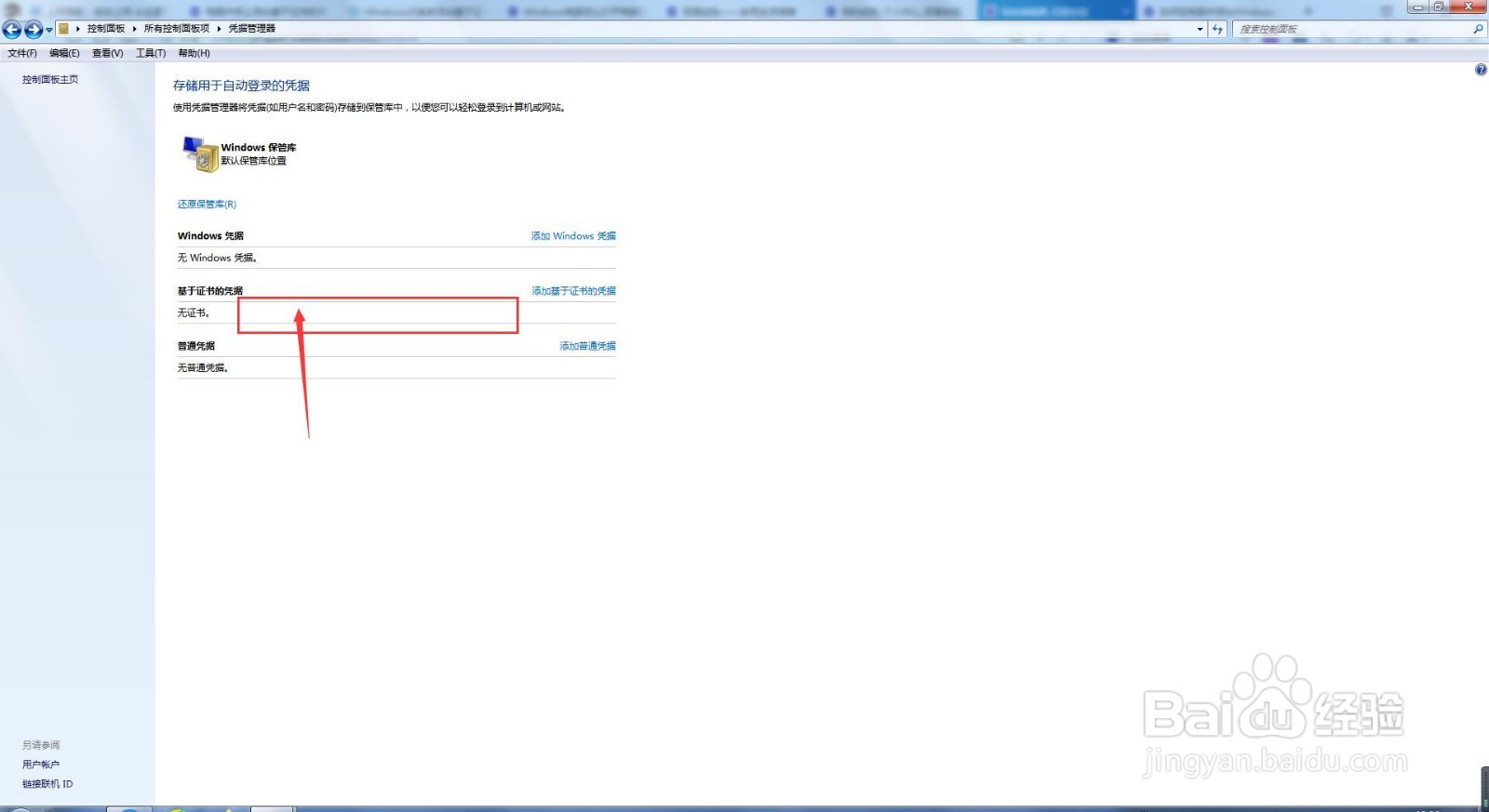Image resolution: width=1489 pixels, height=812 pixels.
Task: Click the Control Panel icon in address bar
Action: click(63, 29)
